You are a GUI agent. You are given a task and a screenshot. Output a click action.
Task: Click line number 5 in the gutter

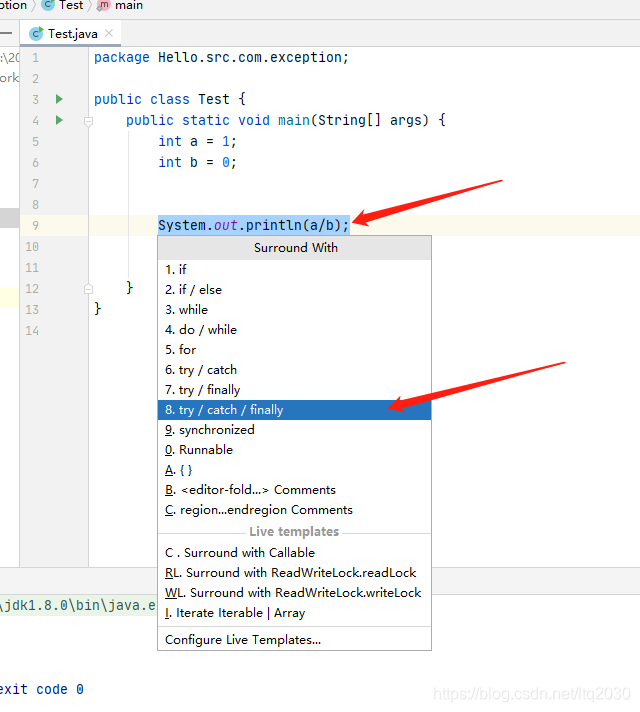tap(35, 142)
